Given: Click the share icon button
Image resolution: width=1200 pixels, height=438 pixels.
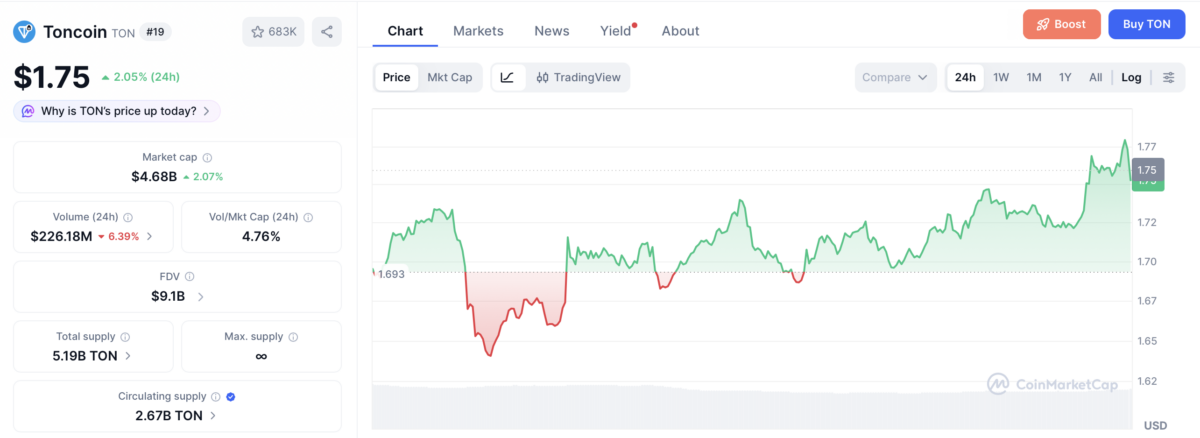Looking at the screenshot, I should click(327, 32).
